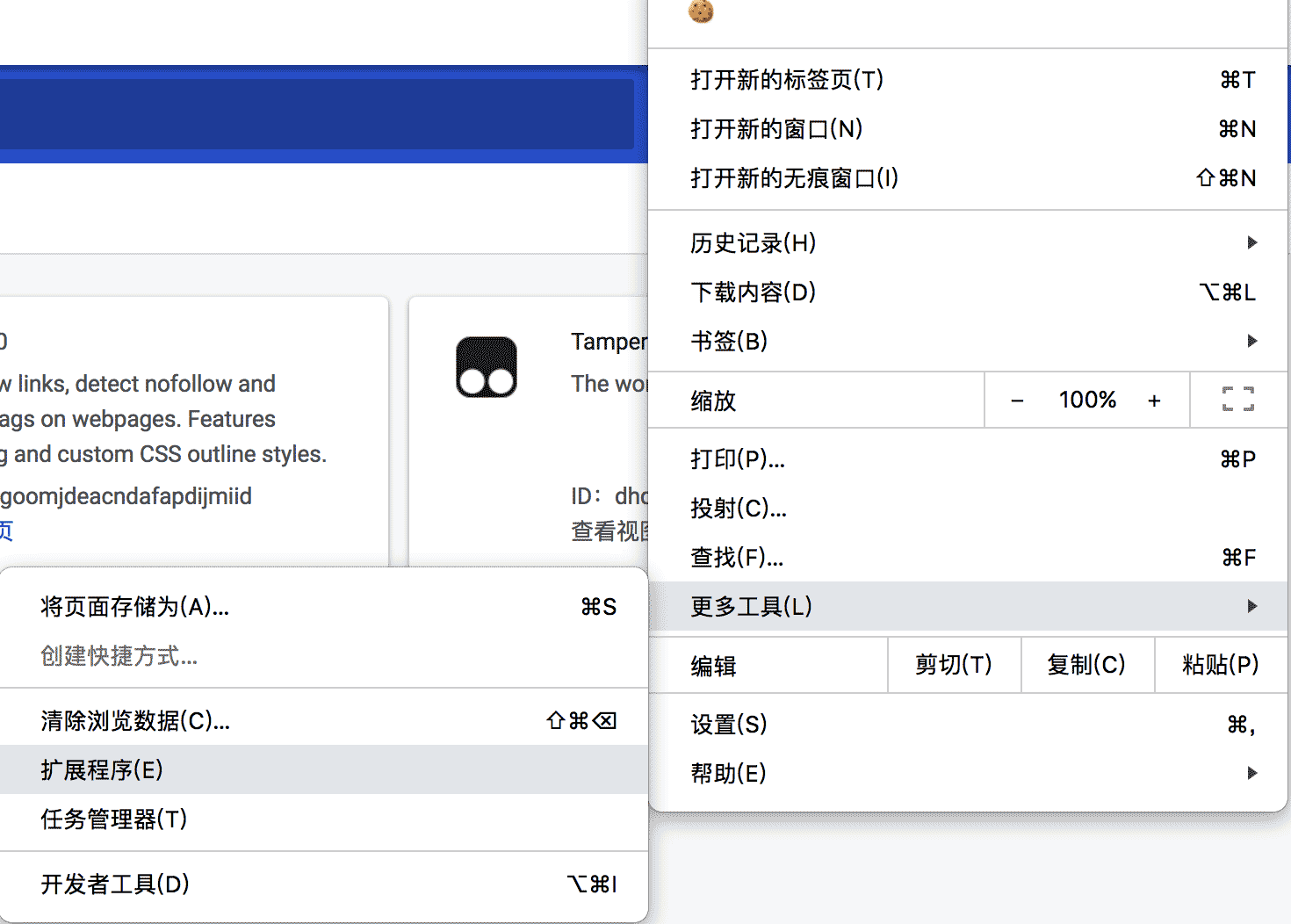Screen dimensions: 1291x924
Task: Click the full screen icon beside zoom controls
Action: 1238,400
